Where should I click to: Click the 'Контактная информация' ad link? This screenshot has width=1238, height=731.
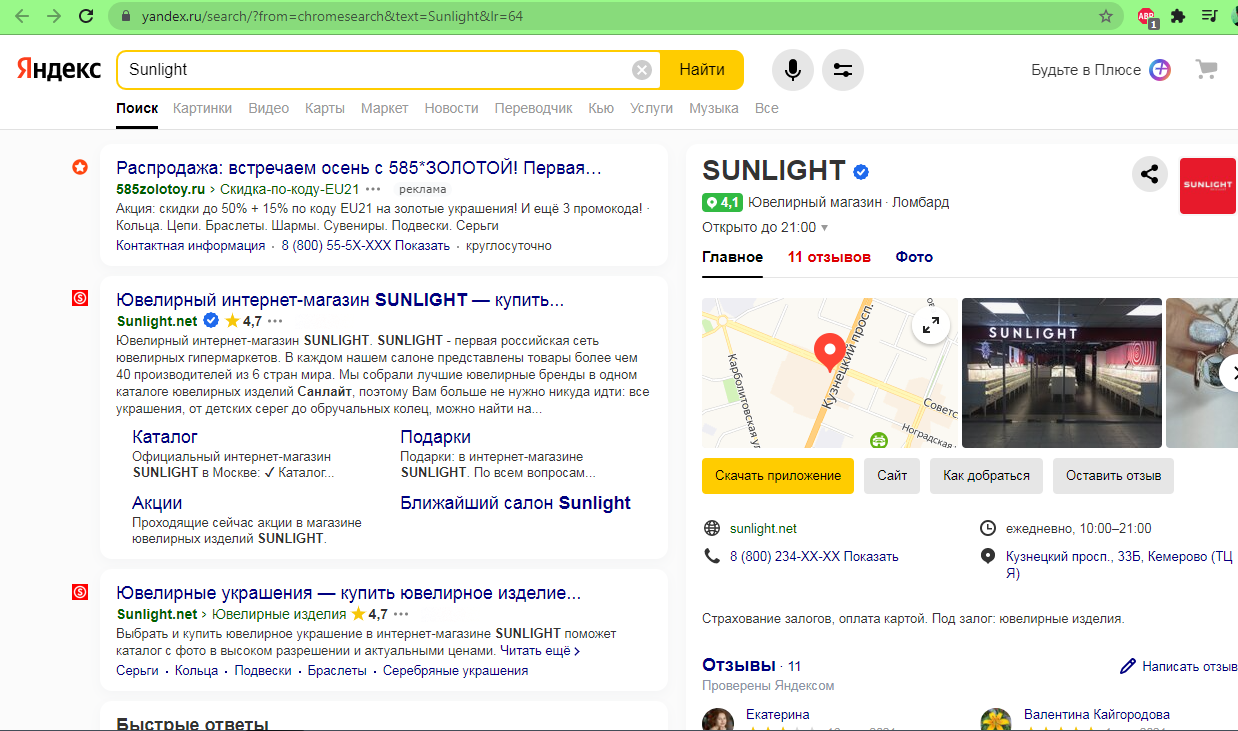(191, 245)
